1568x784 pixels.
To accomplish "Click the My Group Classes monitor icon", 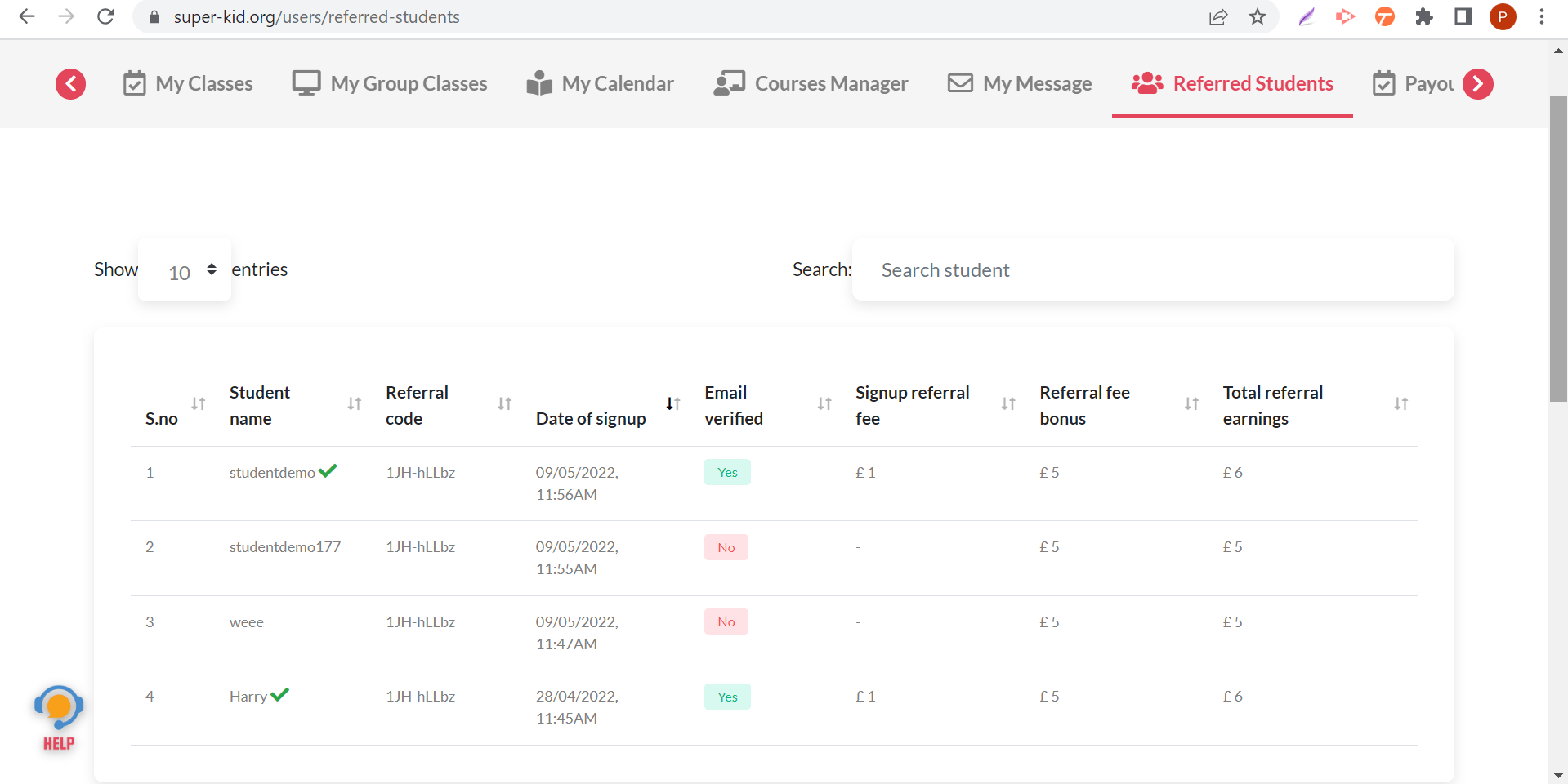I will (x=306, y=83).
